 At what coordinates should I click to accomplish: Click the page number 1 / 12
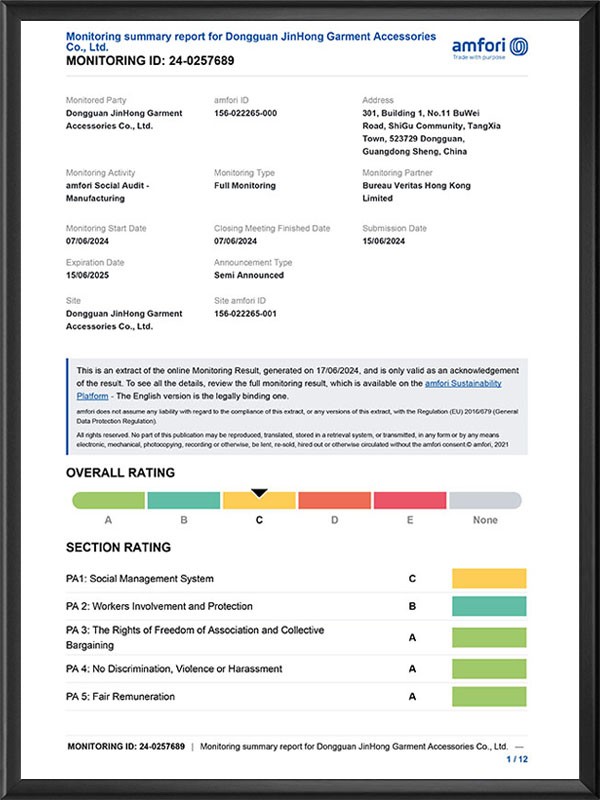click(517, 759)
